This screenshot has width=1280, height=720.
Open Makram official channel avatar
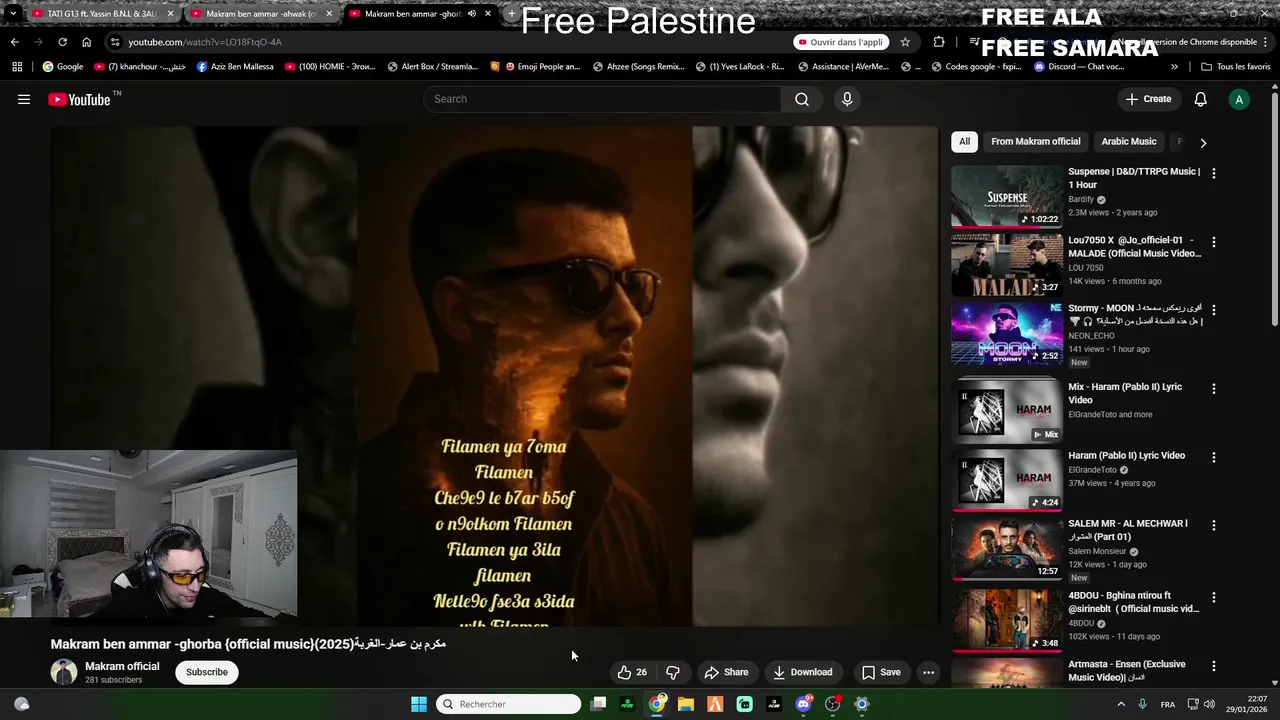point(64,672)
